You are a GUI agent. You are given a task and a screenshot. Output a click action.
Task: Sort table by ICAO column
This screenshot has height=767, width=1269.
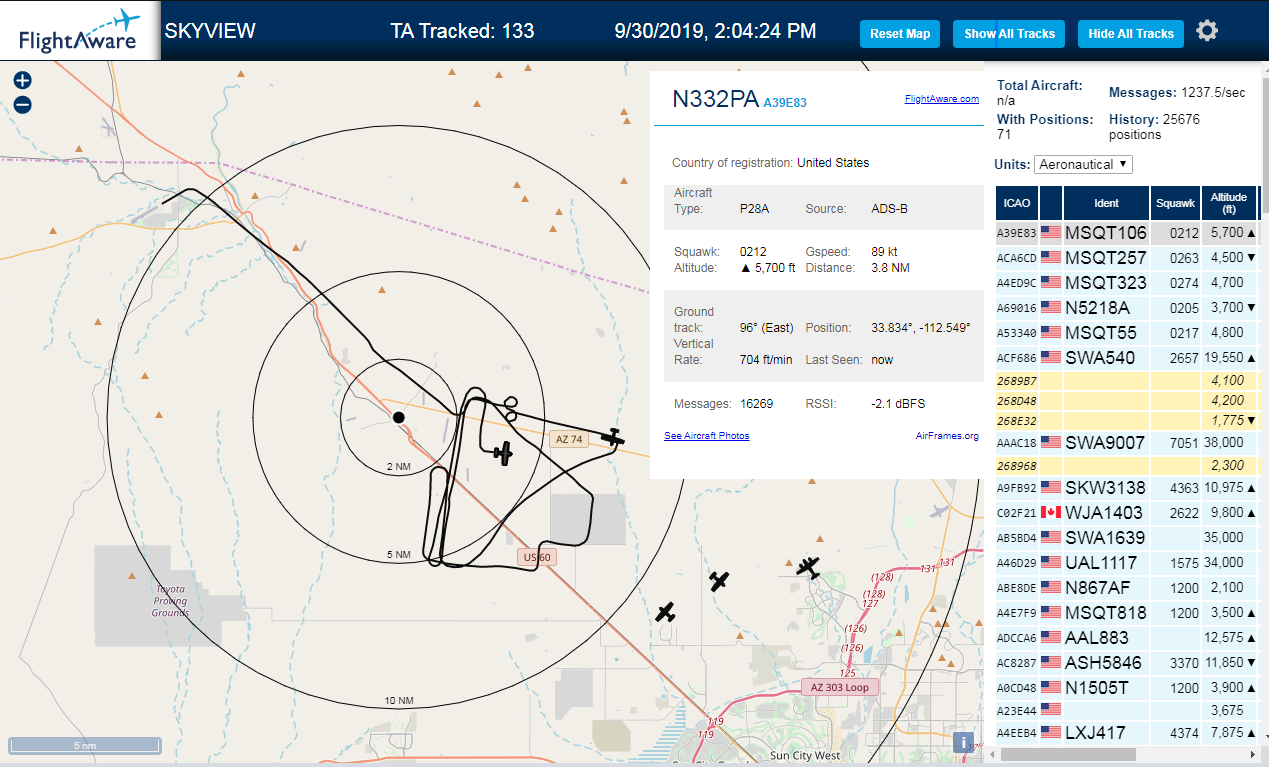(x=1017, y=203)
